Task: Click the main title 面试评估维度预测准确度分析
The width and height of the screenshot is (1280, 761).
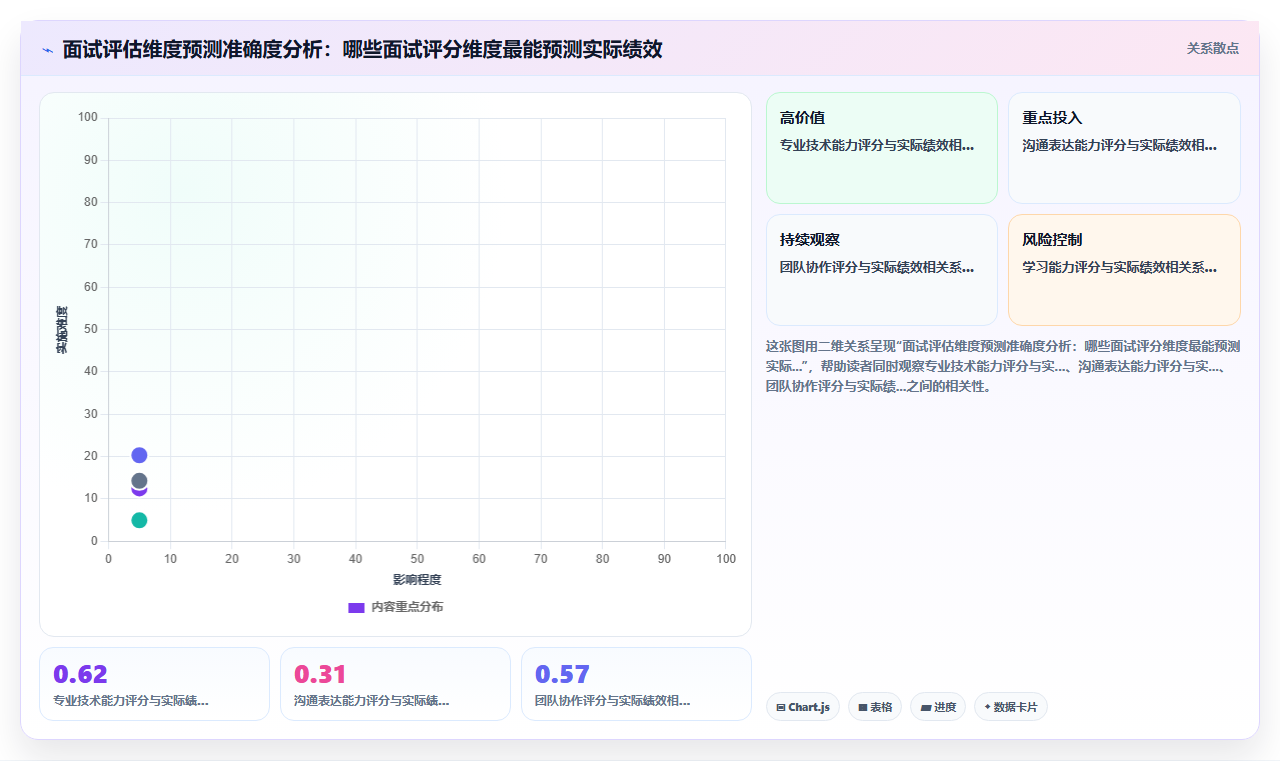Action: coord(362,50)
